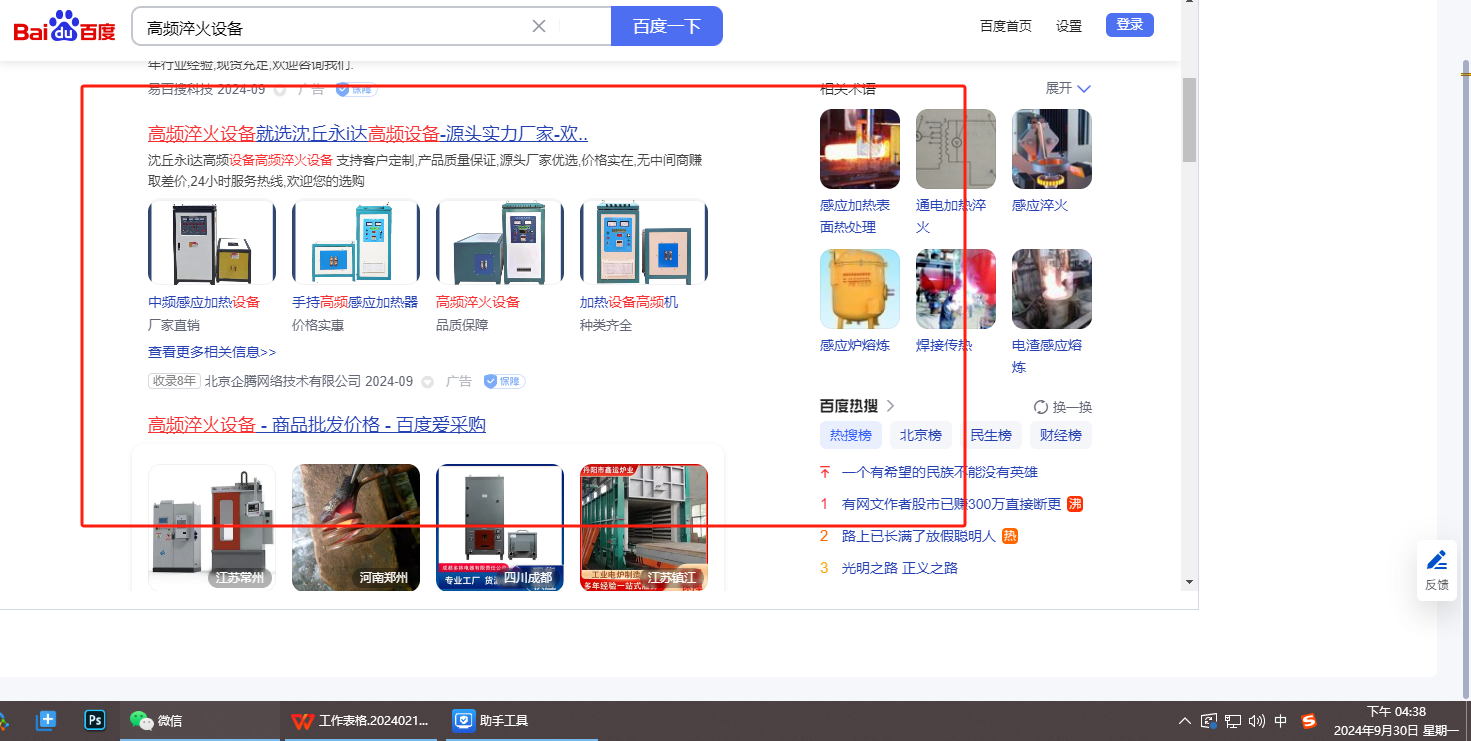This screenshot has width=1471, height=741.
Task: Open the 河南郑州 product card
Action: tap(356, 527)
